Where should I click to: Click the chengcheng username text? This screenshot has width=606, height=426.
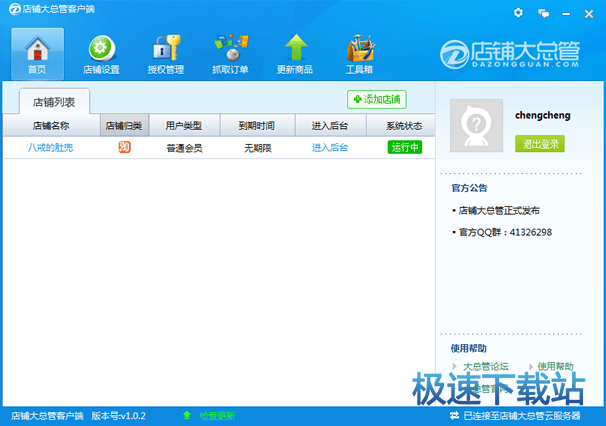pyautogui.click(x=543, y=115)
